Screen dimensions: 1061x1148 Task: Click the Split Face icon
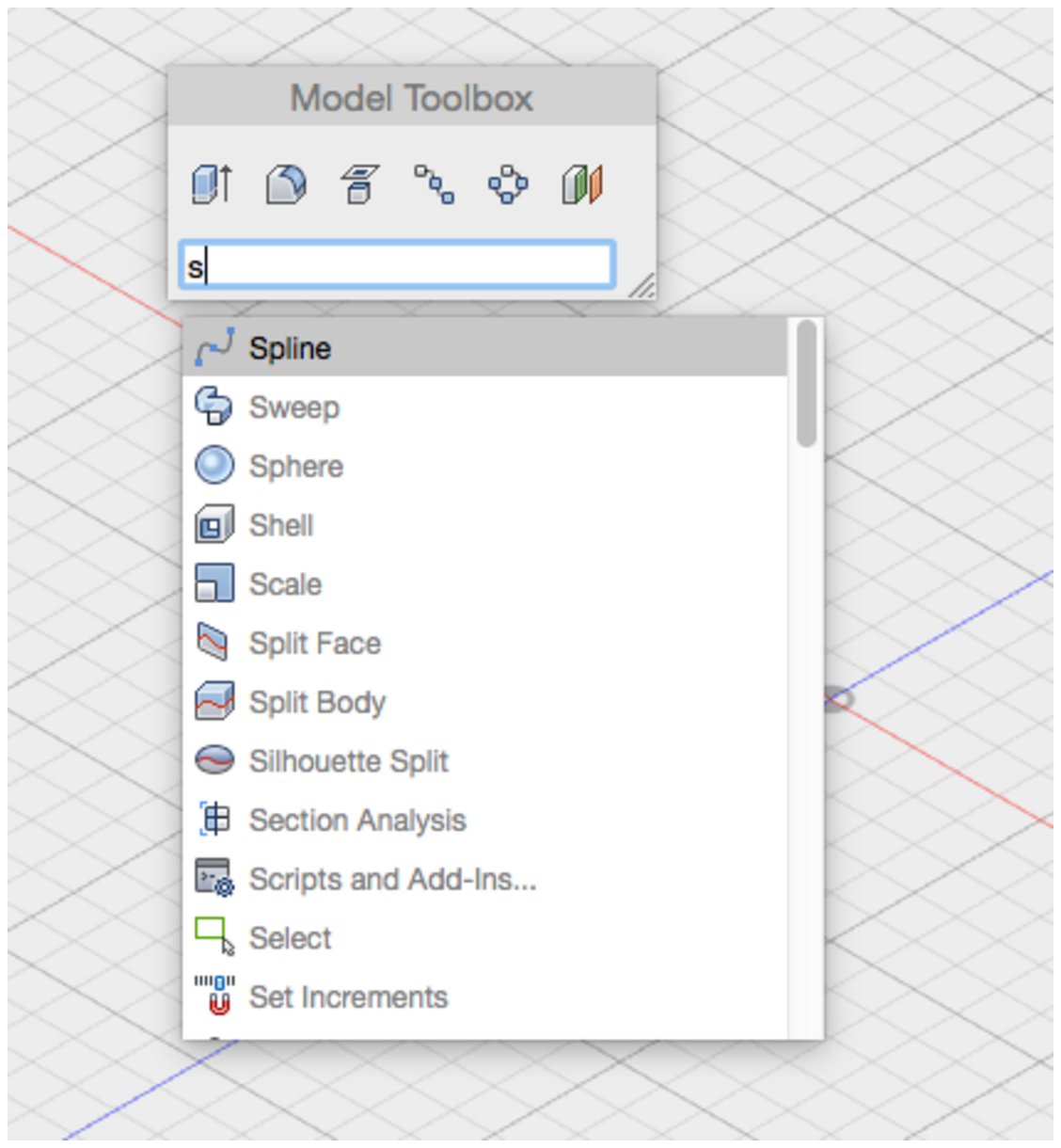point(214,643)
